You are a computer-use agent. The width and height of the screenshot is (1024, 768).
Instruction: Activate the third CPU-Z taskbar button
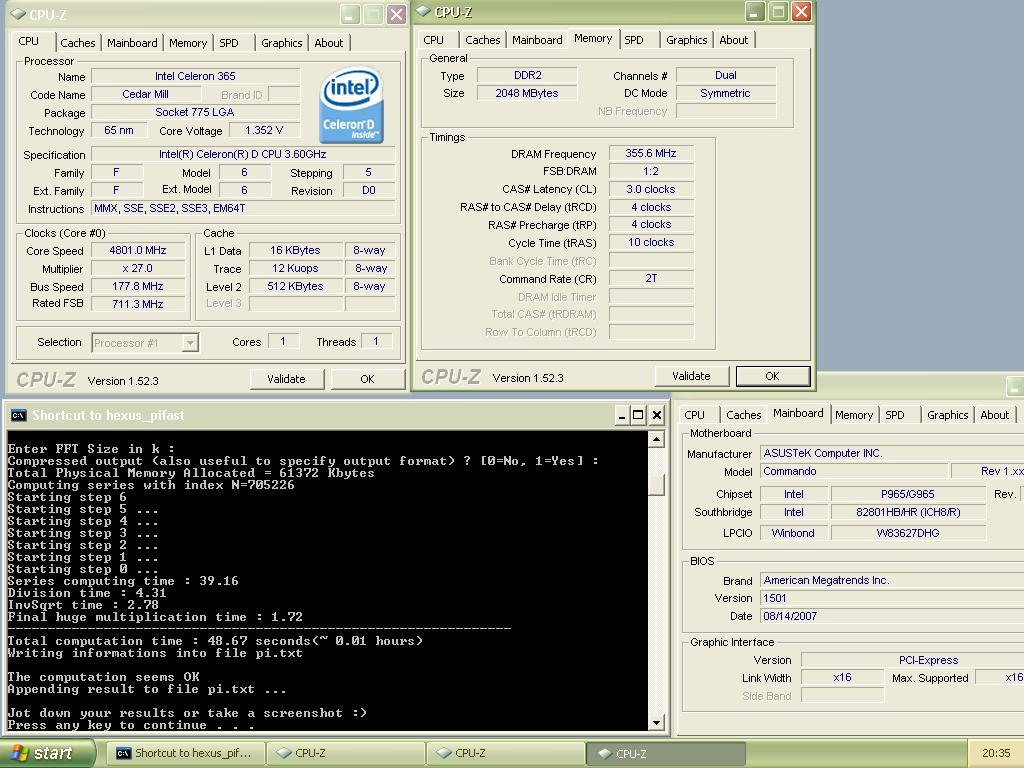(x=665, y=753)
